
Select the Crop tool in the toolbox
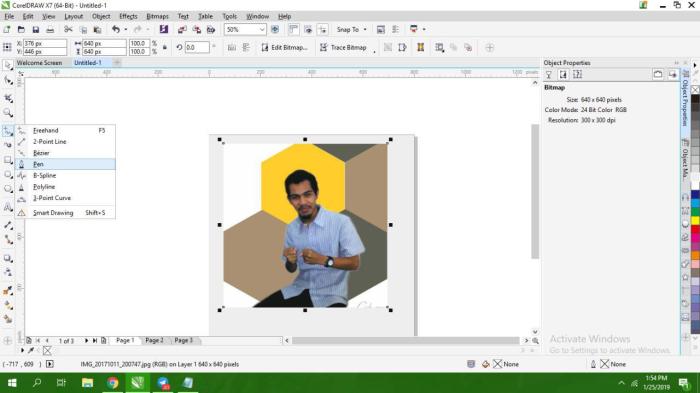tap(8, 98)
